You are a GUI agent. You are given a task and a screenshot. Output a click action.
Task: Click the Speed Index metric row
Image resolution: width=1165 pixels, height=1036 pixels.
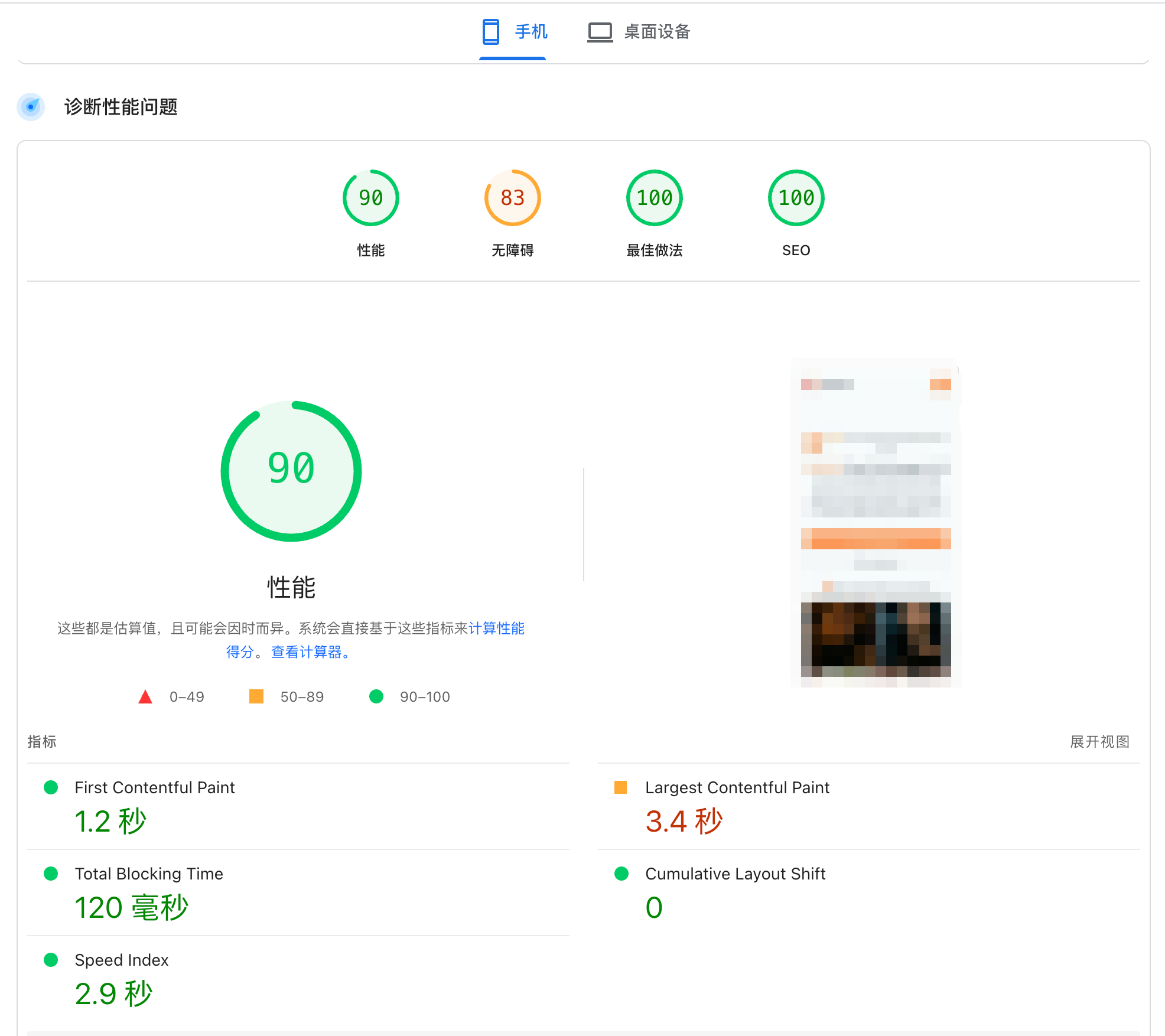[x=122, y=960]
